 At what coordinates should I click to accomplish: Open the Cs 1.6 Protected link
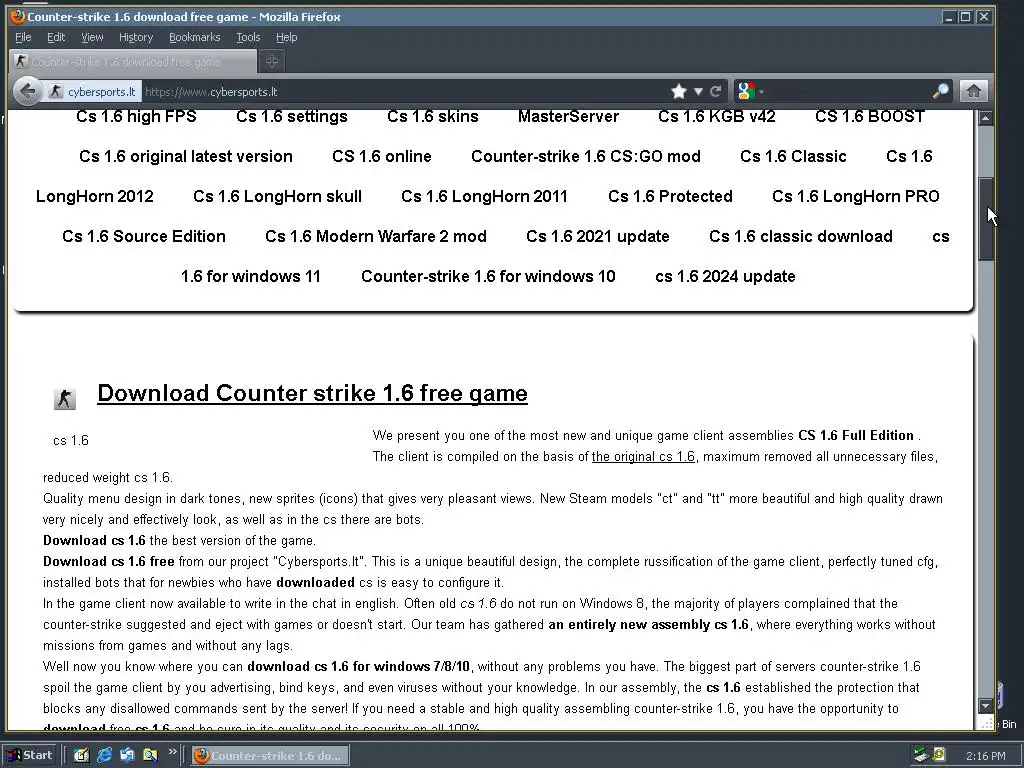click(x=670, y=196)
